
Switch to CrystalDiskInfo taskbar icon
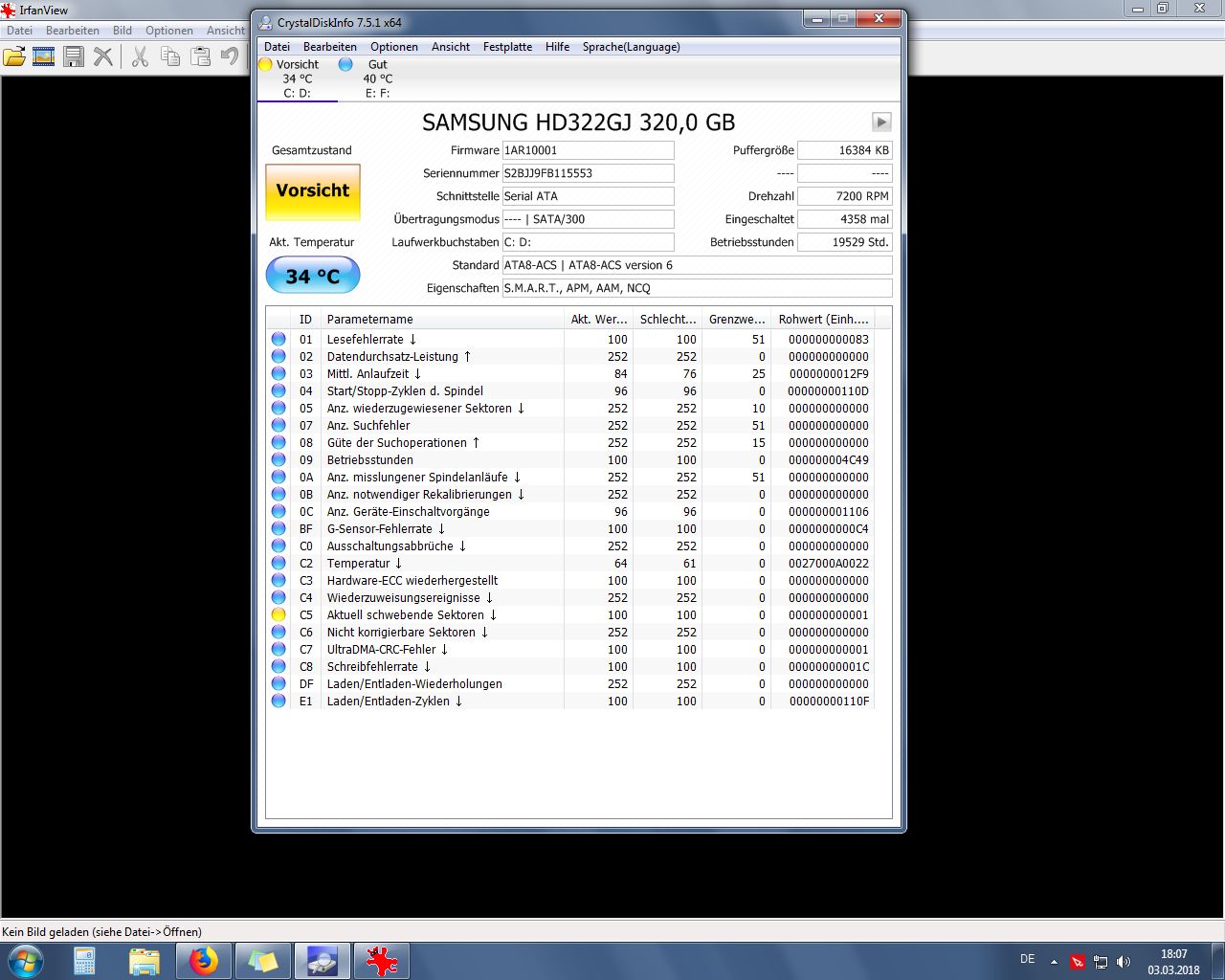(x=322, y=961)
